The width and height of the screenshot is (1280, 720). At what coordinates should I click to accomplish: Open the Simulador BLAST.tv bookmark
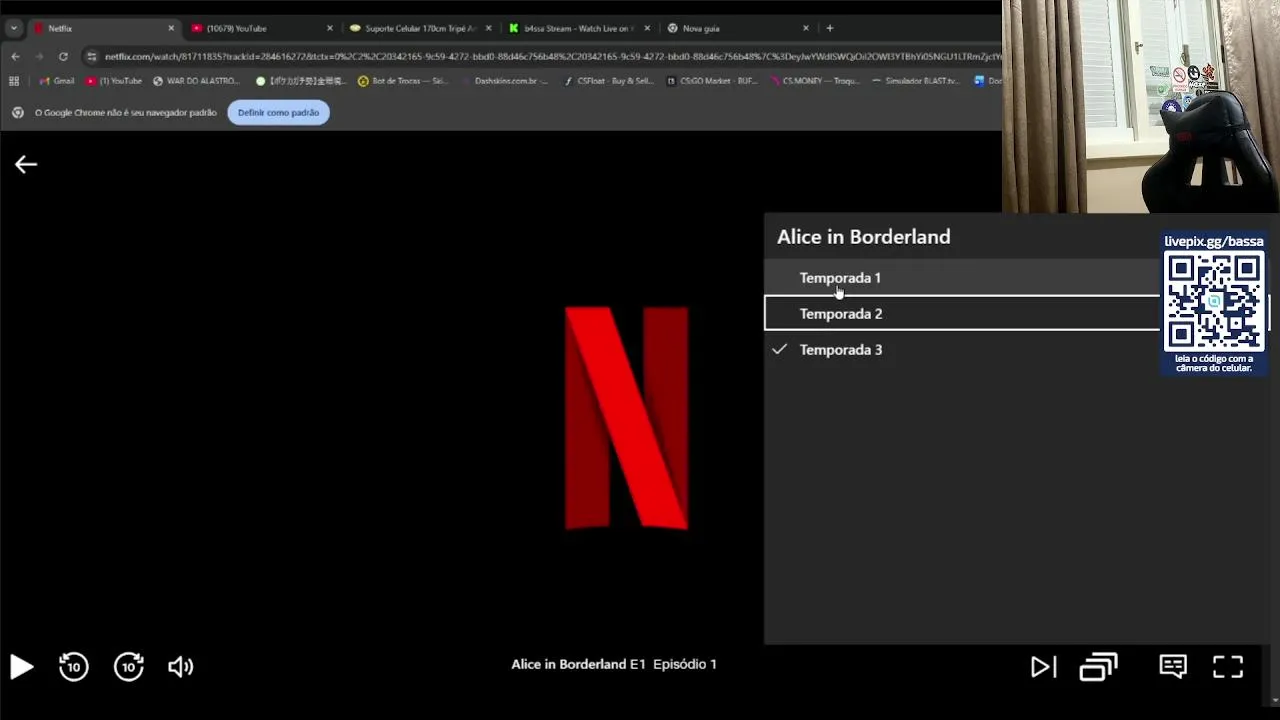[x=915, y=81]
